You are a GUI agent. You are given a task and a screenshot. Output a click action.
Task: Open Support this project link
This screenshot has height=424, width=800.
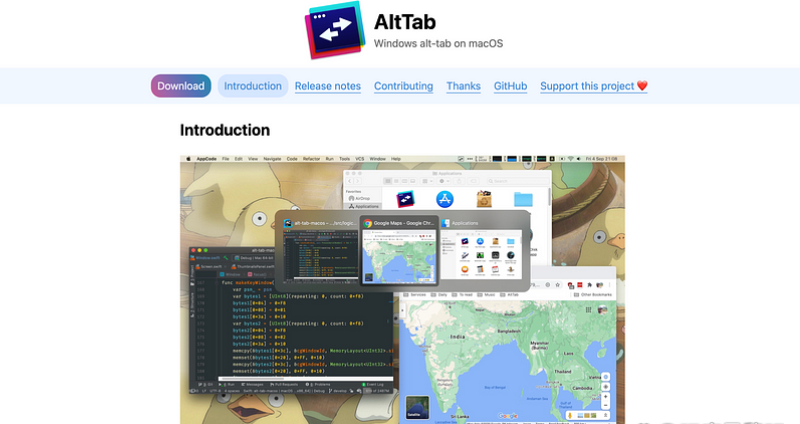(593, 86)
